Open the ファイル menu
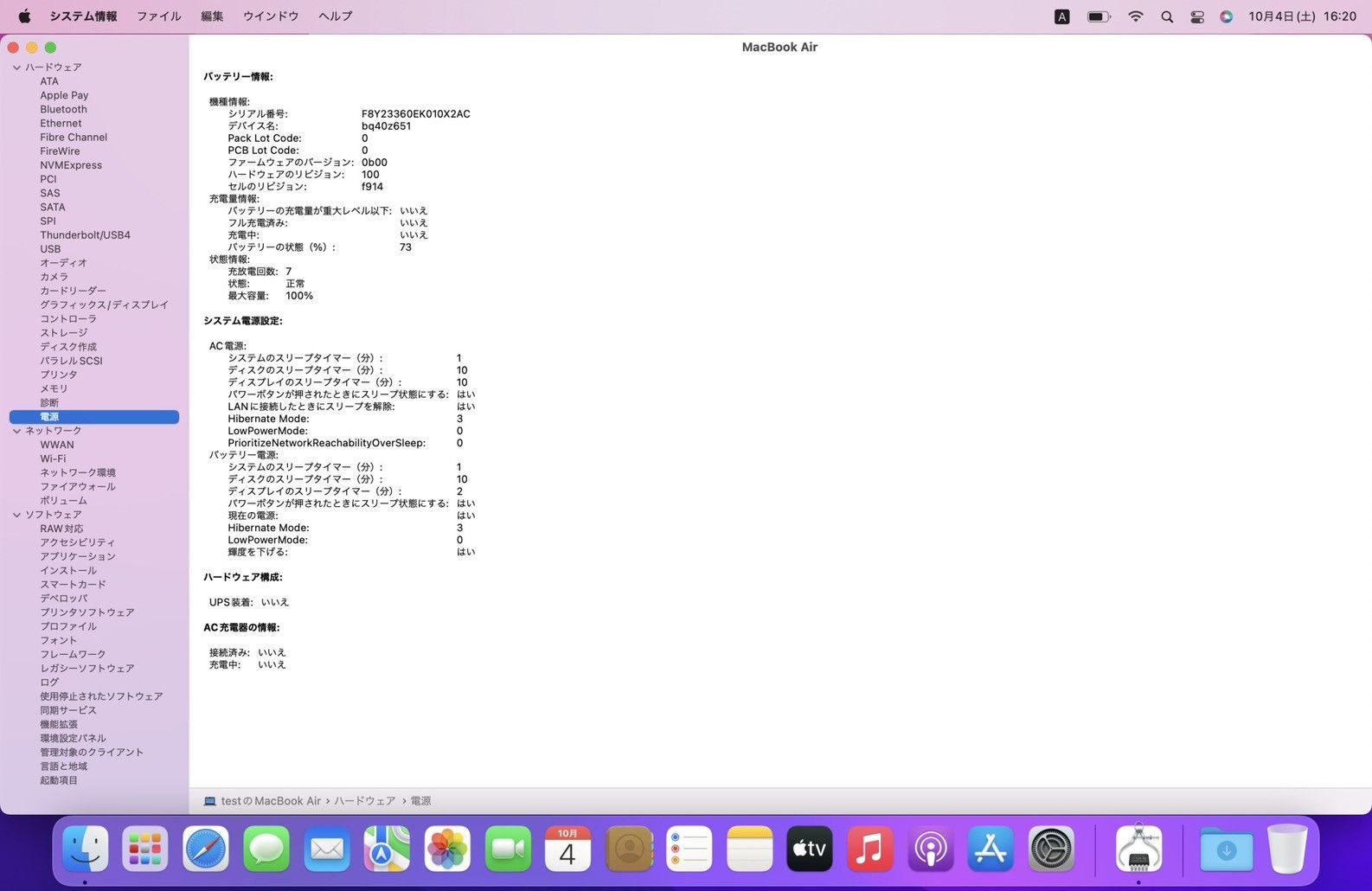Viewport: 1372px width, 891px height. point(158,16)
